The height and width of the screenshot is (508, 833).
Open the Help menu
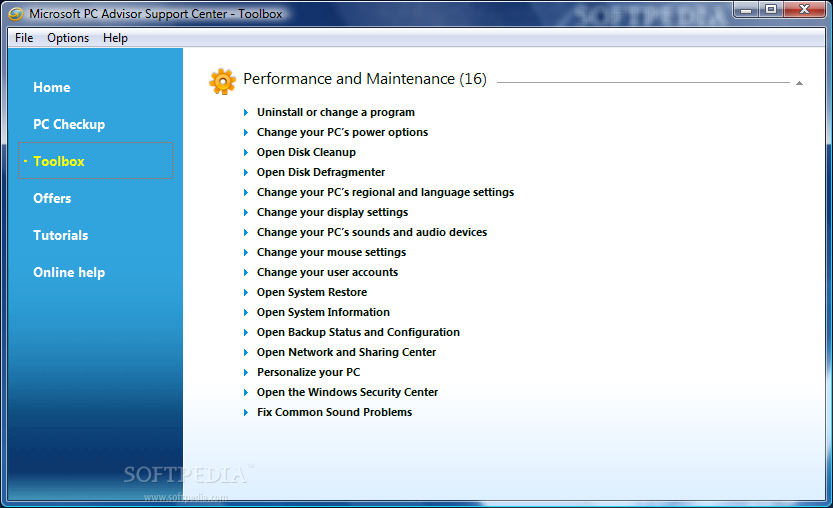pos(115,38)
